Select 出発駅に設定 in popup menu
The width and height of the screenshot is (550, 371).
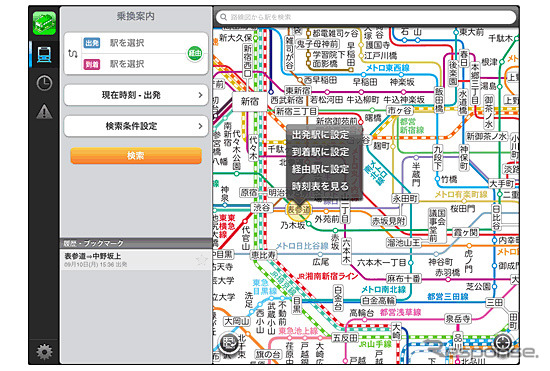click(x=321, y=135)
